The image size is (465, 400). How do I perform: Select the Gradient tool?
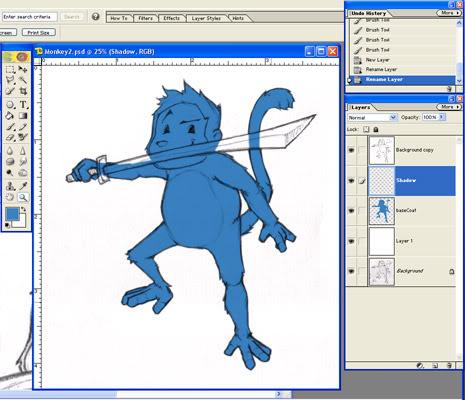point(23,115)
